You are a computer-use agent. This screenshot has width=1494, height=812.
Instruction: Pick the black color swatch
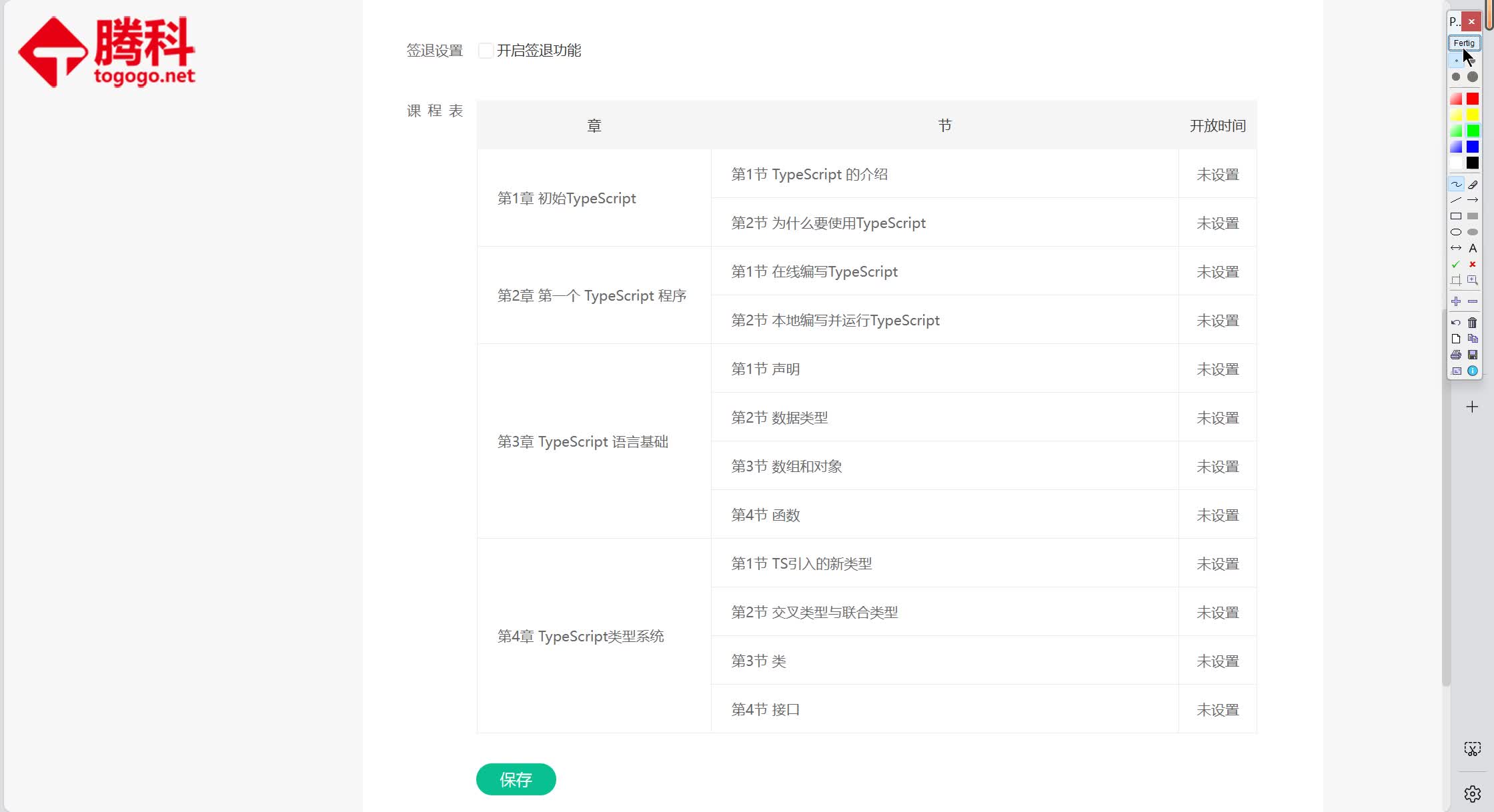coord(1473,163)
